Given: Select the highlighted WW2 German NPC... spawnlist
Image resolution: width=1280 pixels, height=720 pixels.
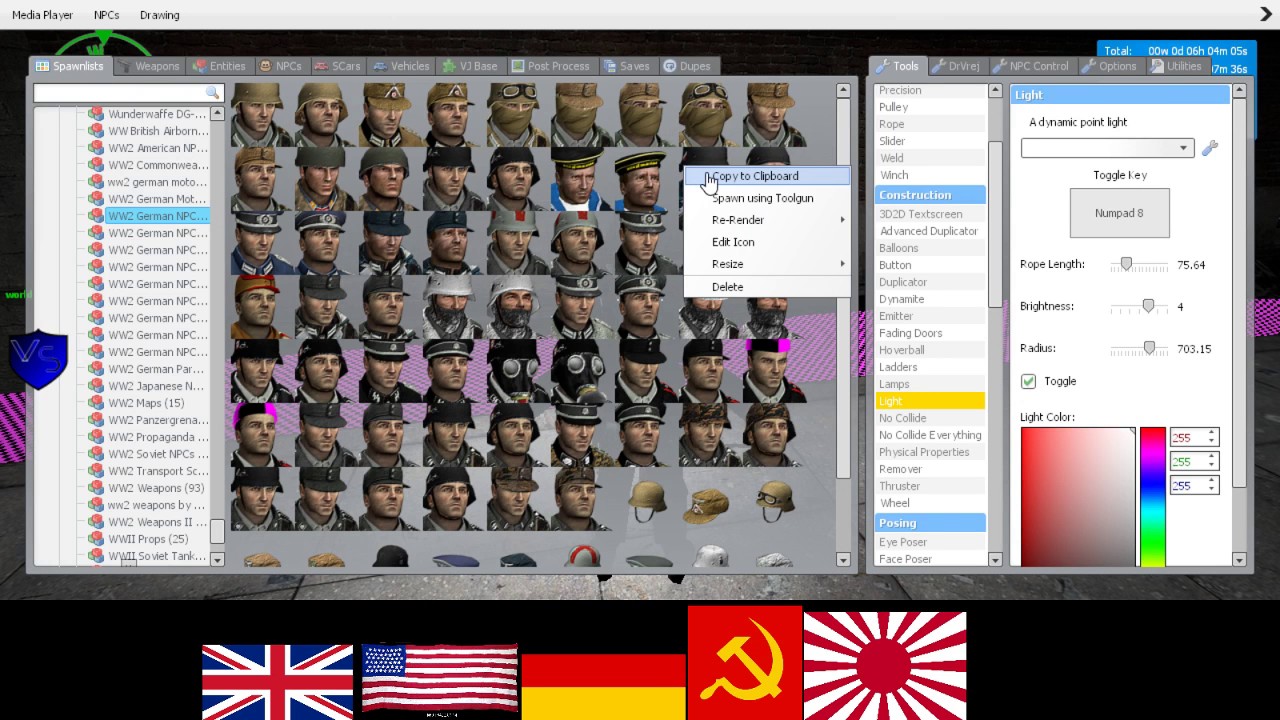Looking at the screenshot, I should click(x=157, y=216).
